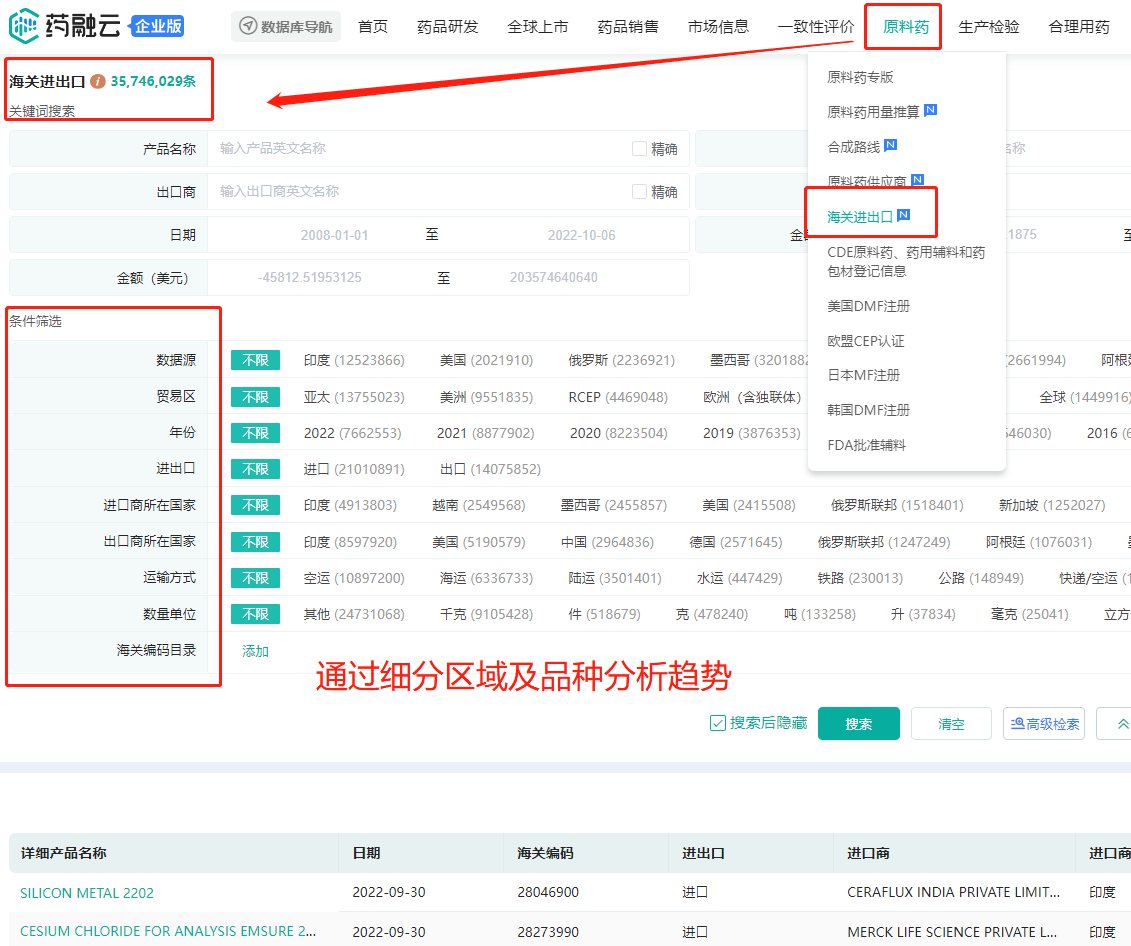Filter 出口商所在国家 by 中国 (2964836)
This screenshot has width=1131, height=946.
(x=607, y=542)
